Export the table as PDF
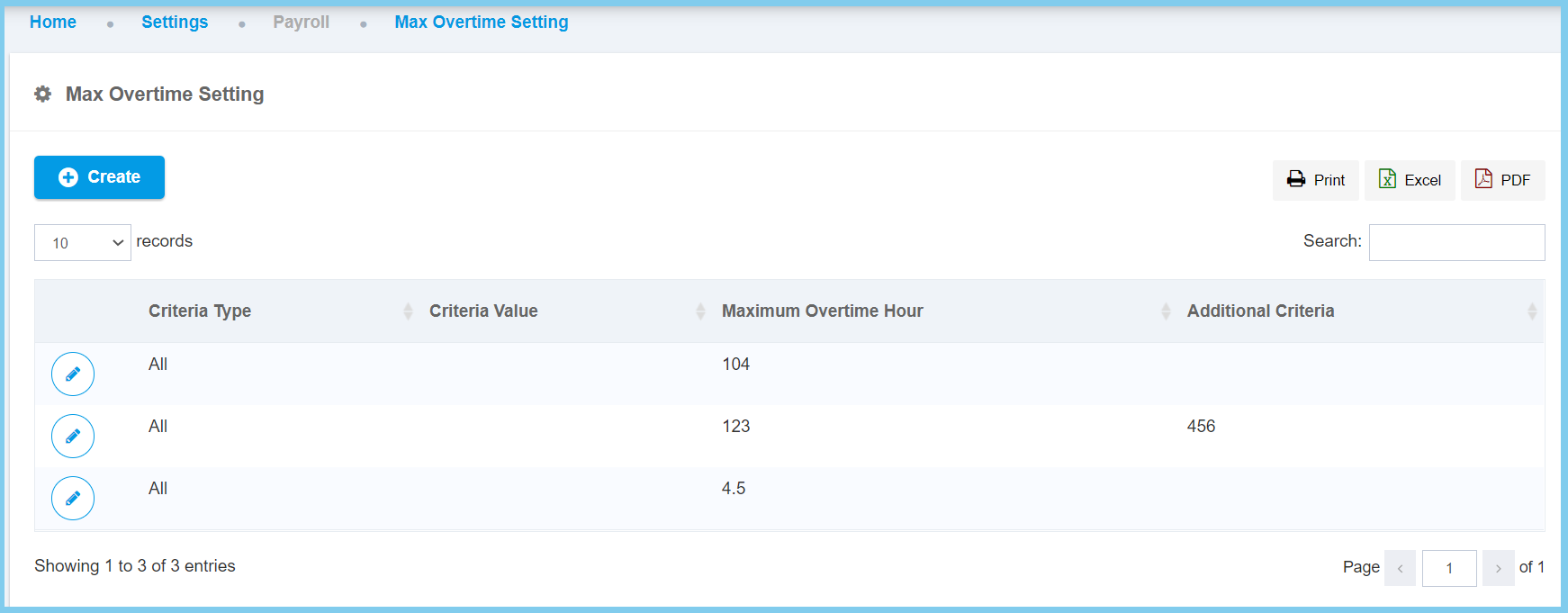The width and height of the screenshot is (1568, 613). pyautogui.click(x=1502, y=180)
